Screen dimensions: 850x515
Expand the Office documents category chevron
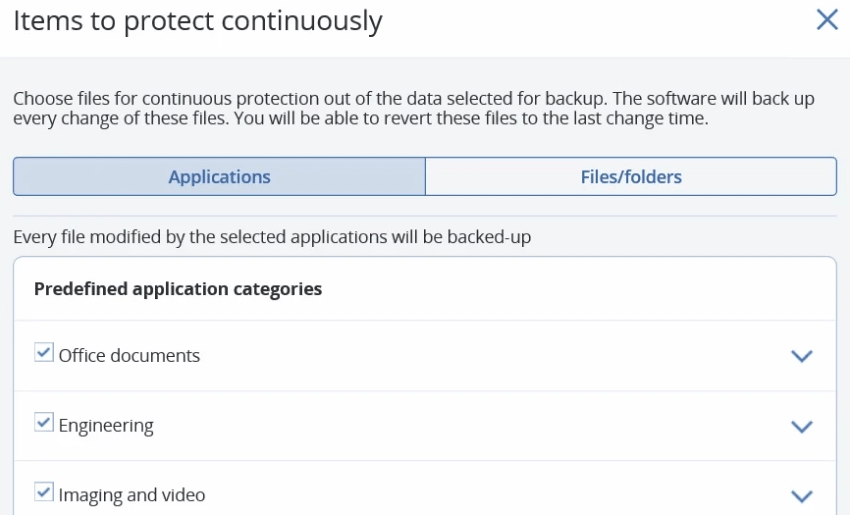(x=801, y=356)
